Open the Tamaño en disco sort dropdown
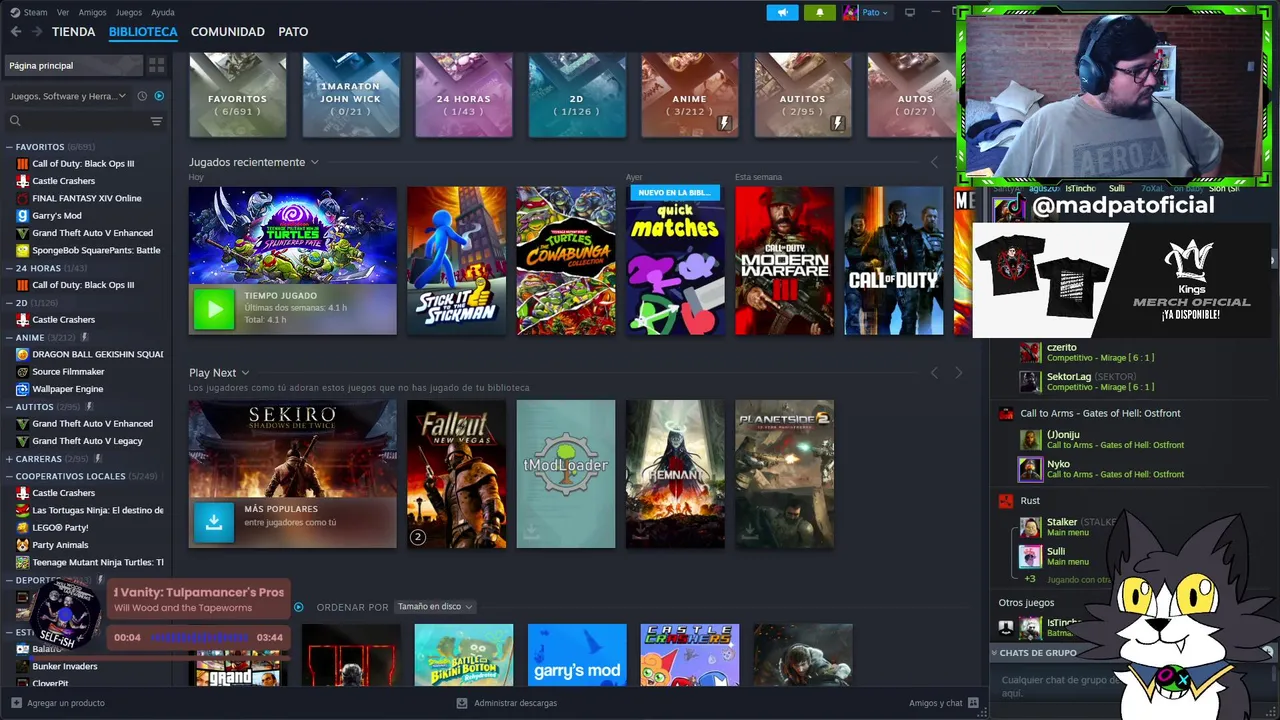Viewport: 1280px width, 720px height. pos(435,607)
